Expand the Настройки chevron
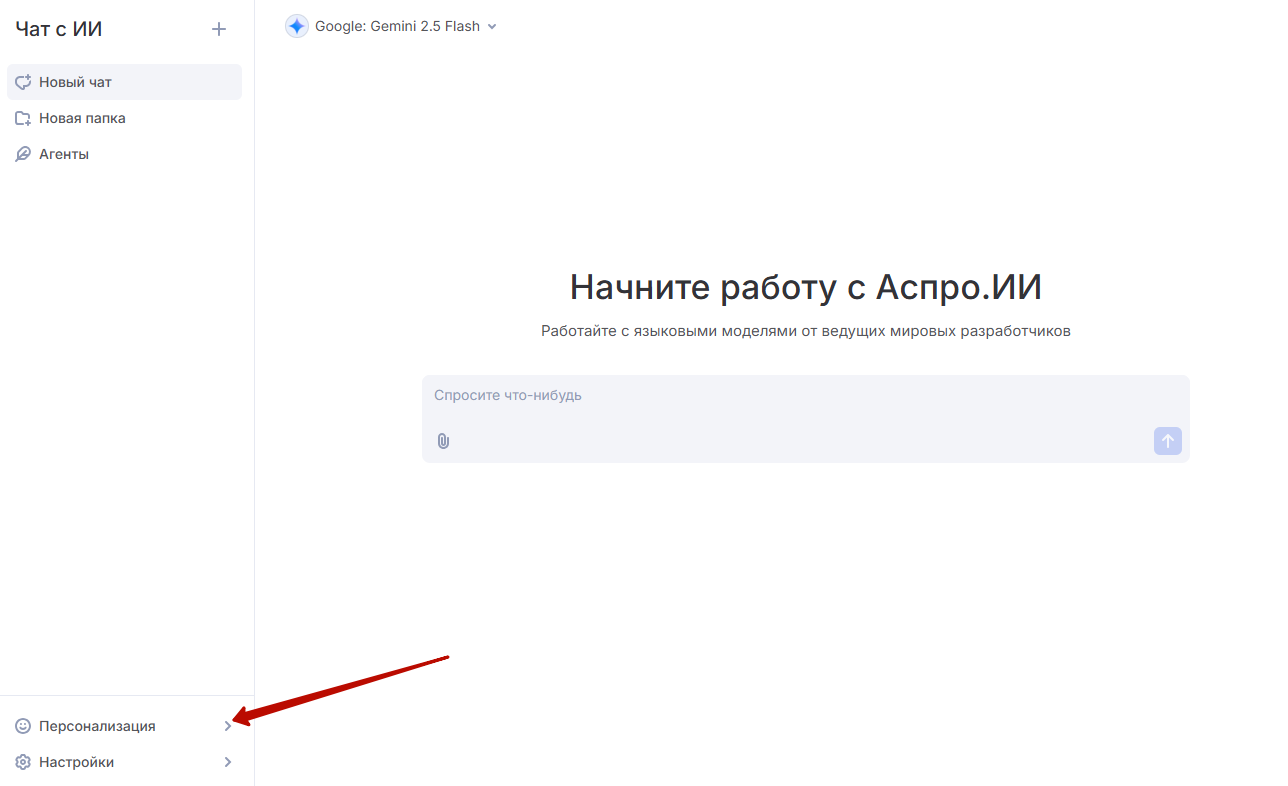Screen dimensions: 1288x786 click(228, 762)
